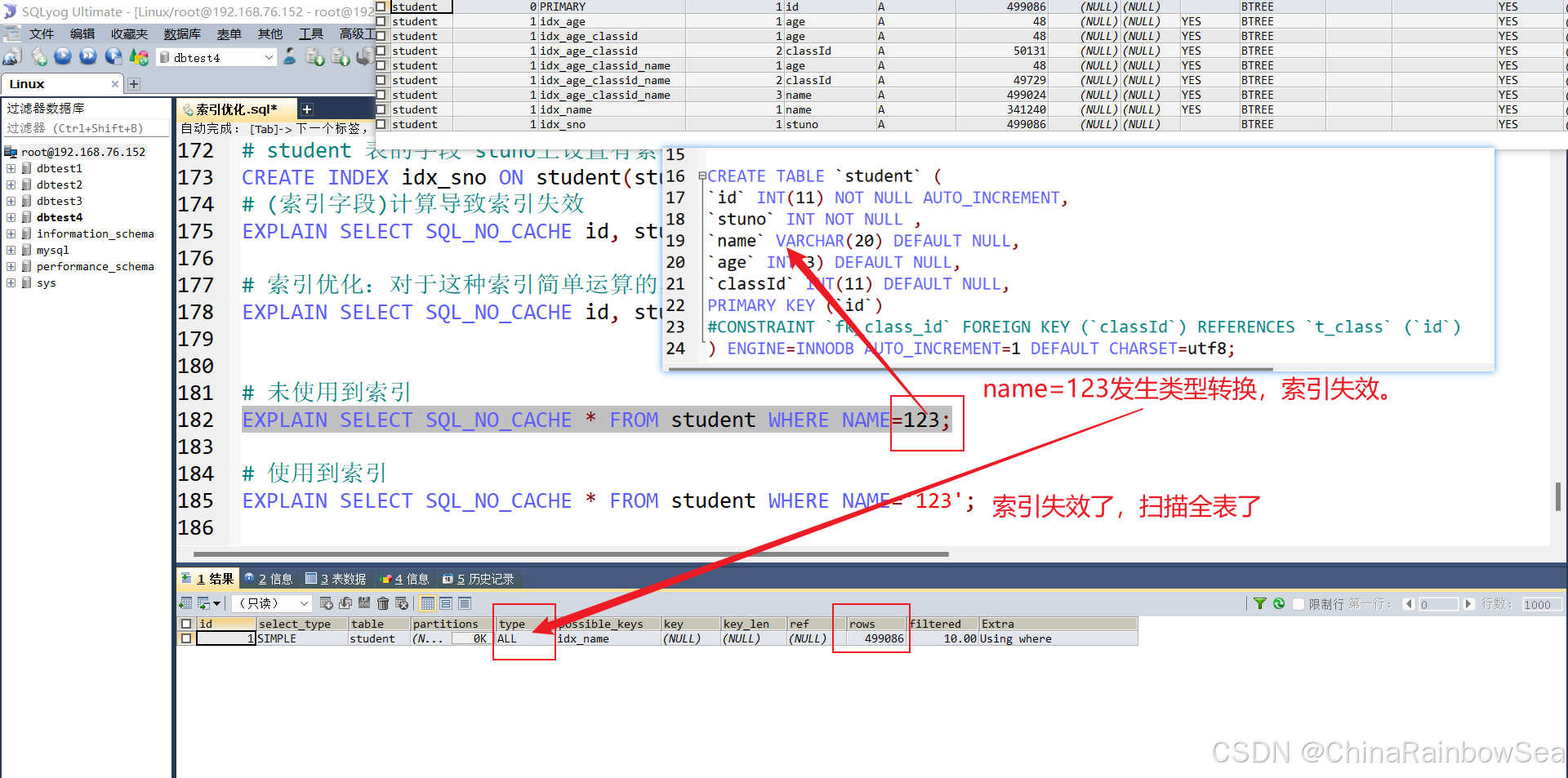Click the duplicate row icon in result toolbar
The width and height of the screenshot is (1568, 778).
point(345,603)
